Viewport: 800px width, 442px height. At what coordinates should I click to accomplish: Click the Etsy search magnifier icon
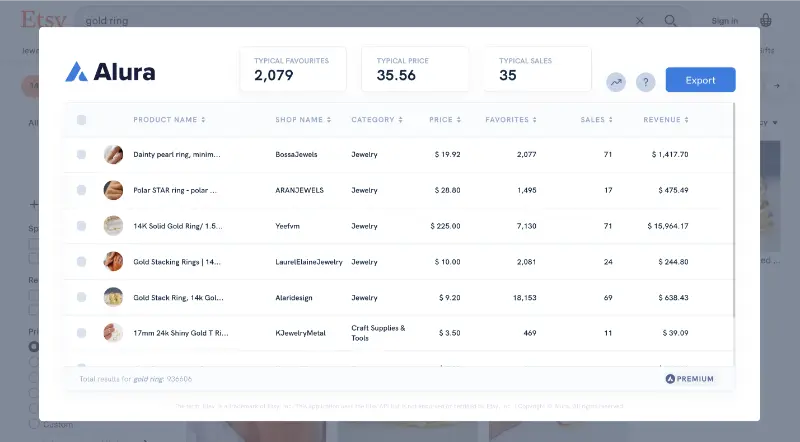click(671, 20)
